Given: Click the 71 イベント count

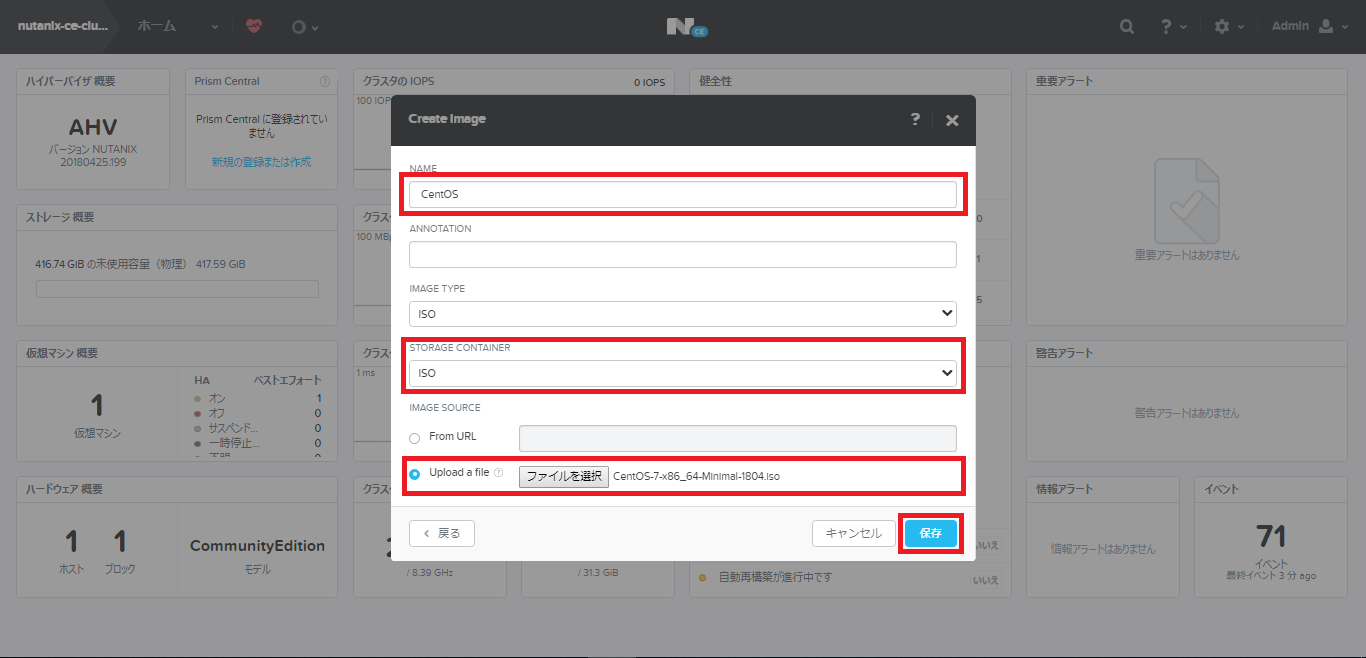Looking at the screenshot, I should coord(1271,537).
